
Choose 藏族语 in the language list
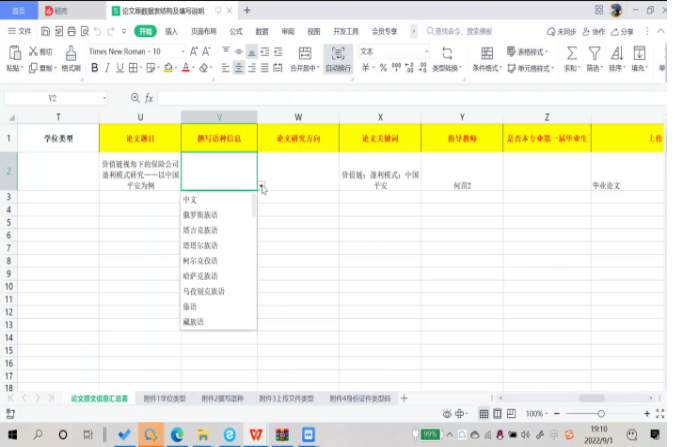[193, 322]
